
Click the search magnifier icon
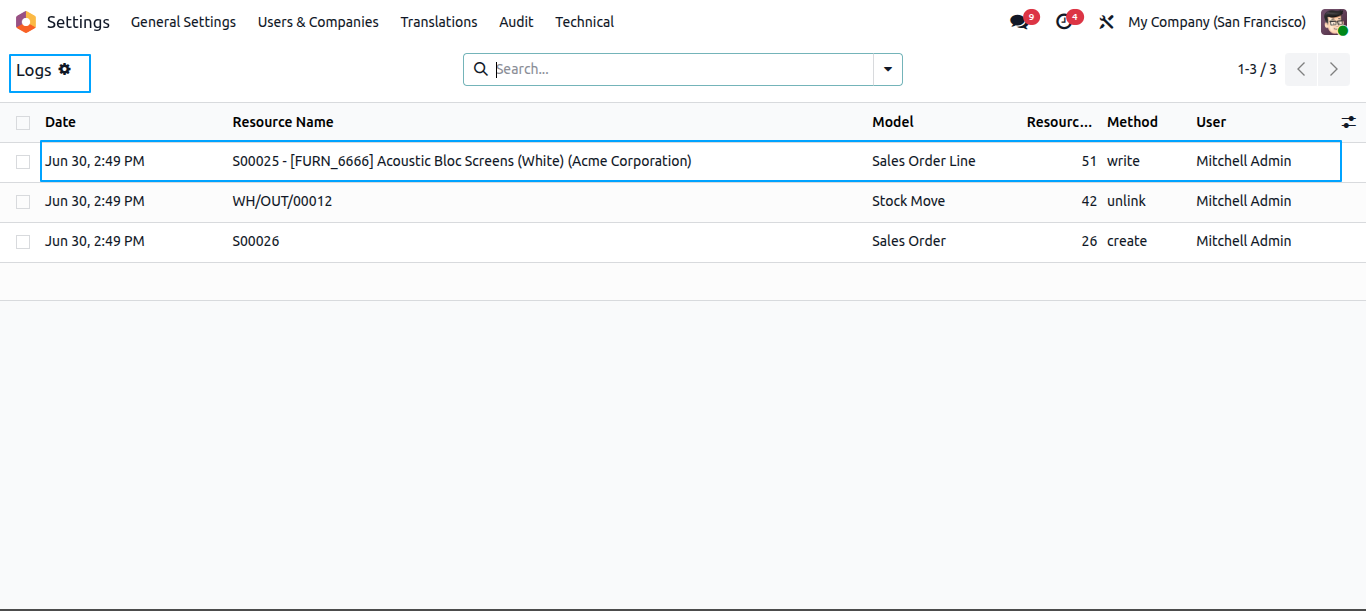click(x=480, y=69)
